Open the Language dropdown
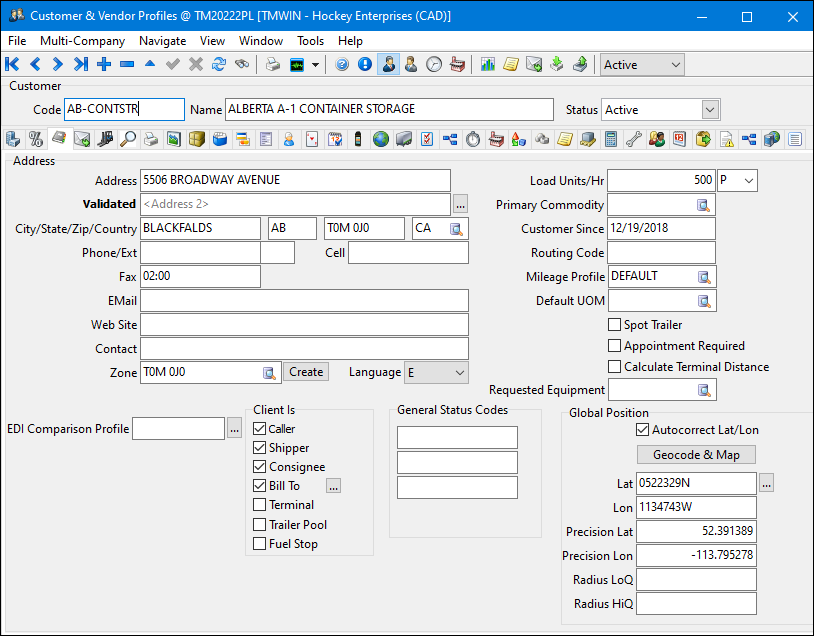 point(459,372)
